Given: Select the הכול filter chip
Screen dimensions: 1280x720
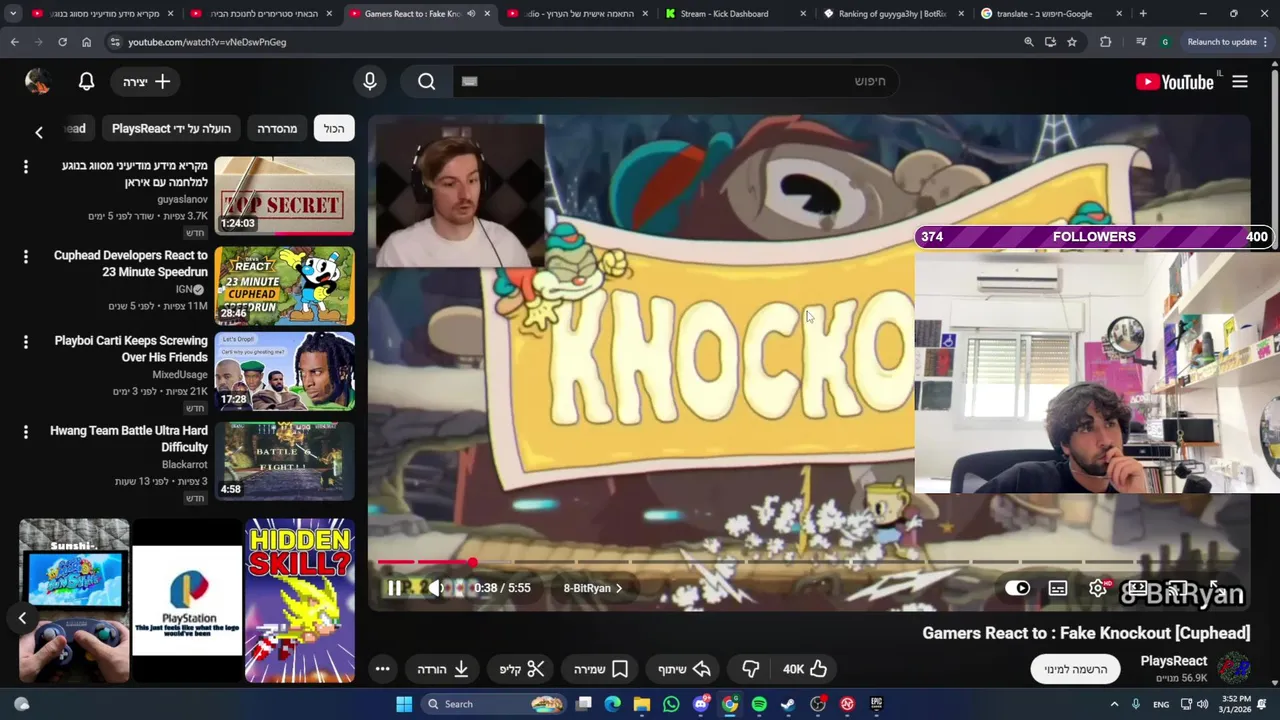Looking at the screenshot, I should click(x=334, y=128).
